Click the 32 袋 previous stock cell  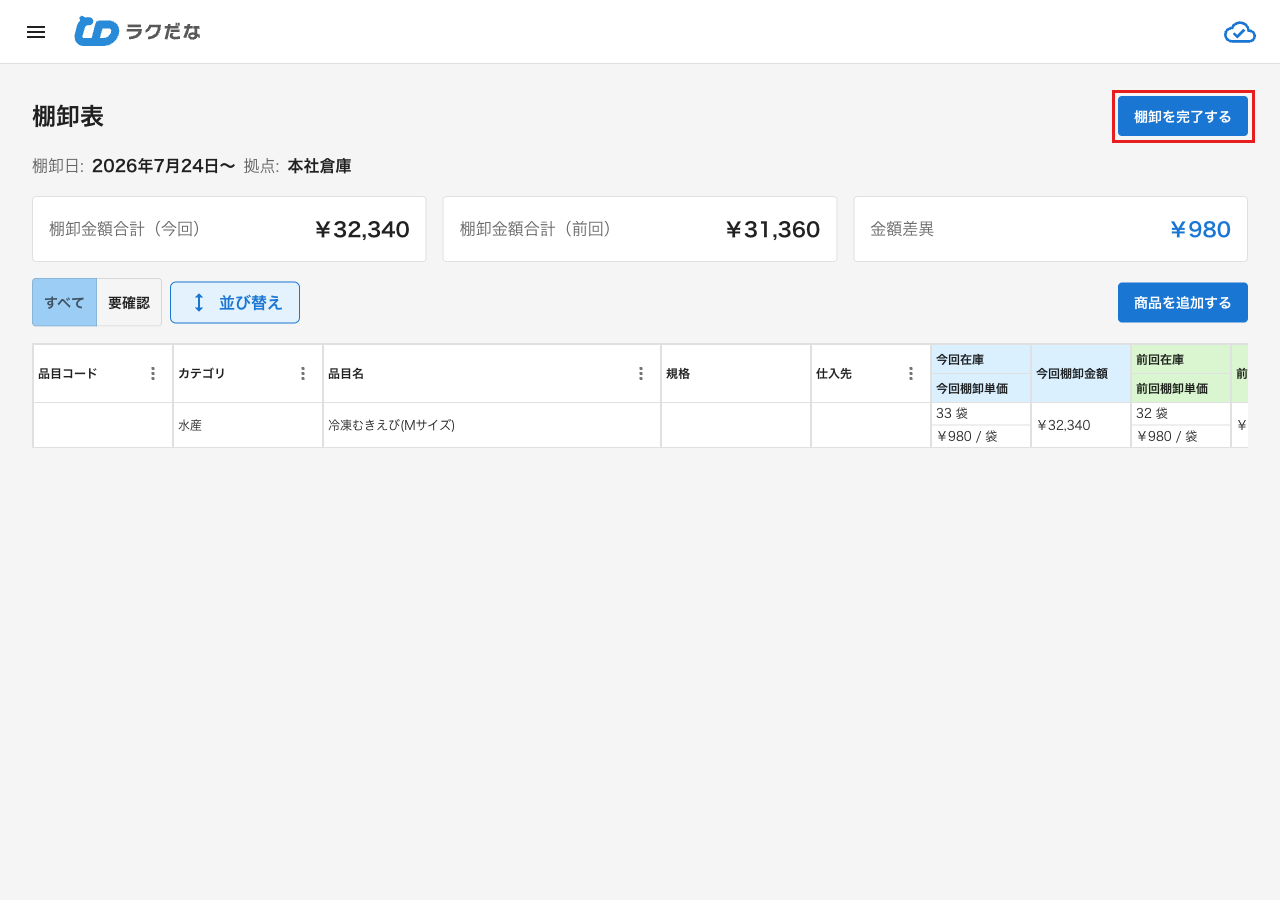coord(1181,414)
